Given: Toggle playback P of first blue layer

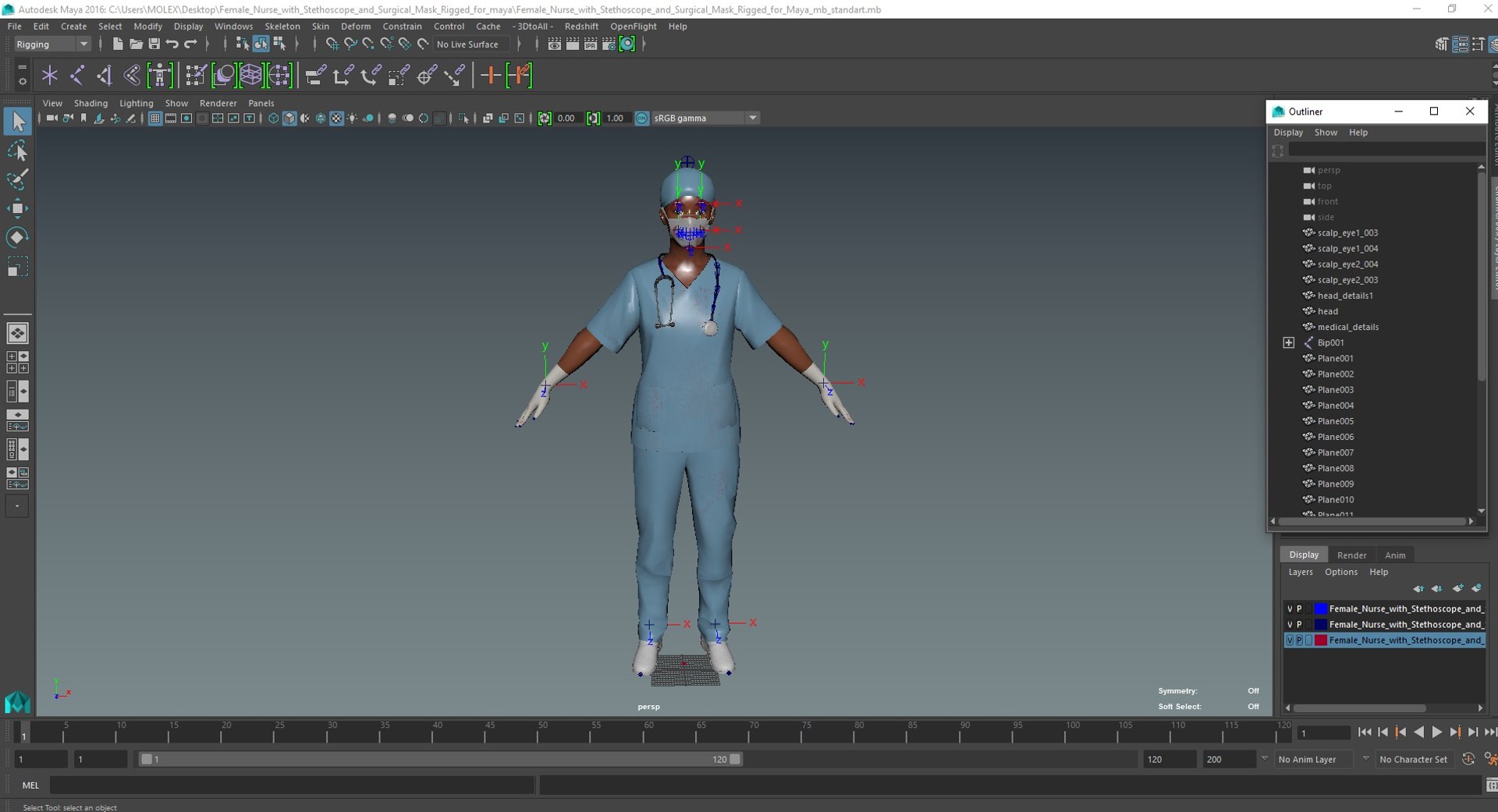Looking at the screenshot, I should click(x=1299, y=609).
